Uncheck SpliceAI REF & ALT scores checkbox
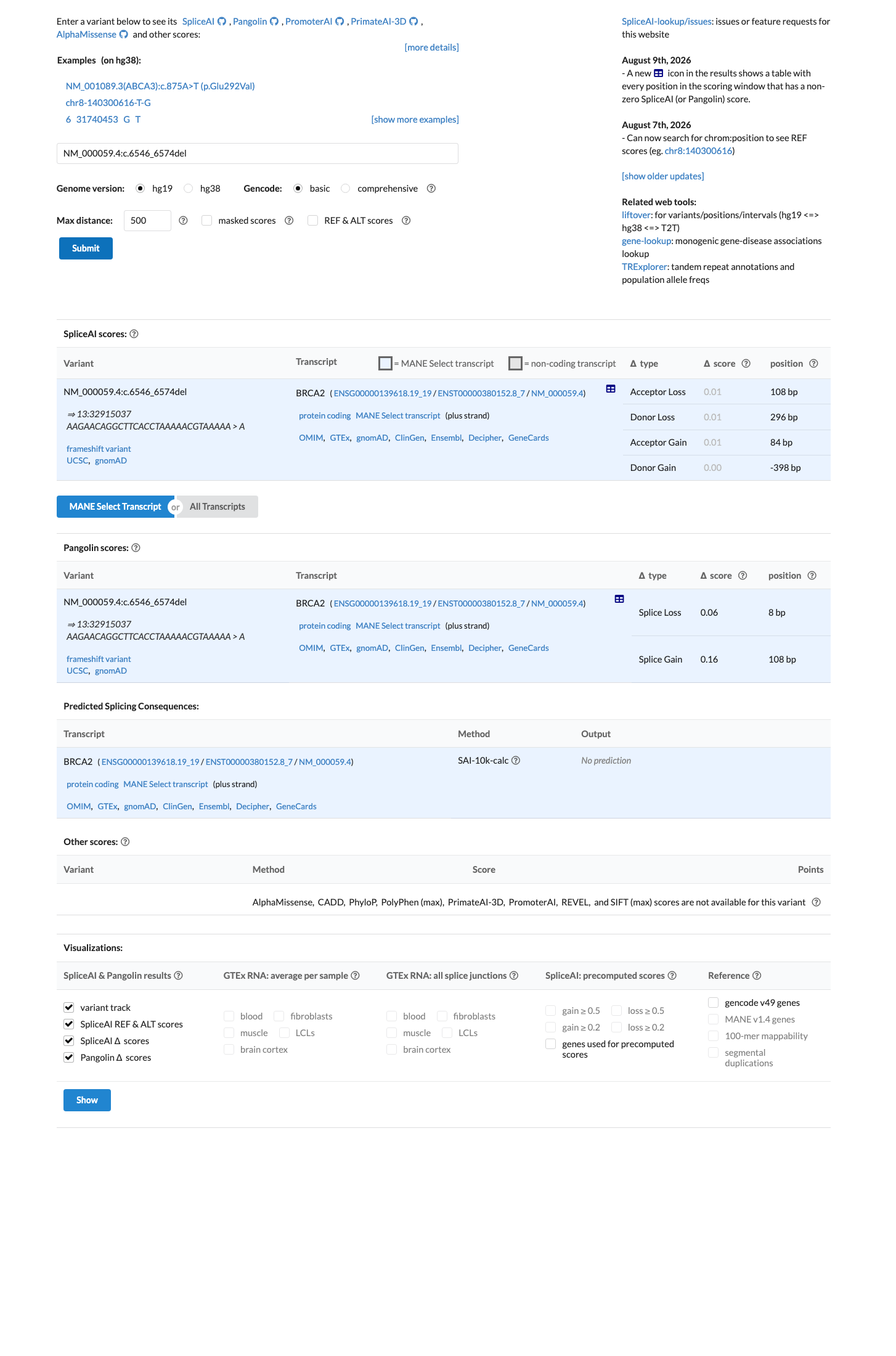Screen dimensions: 896x1356 [69, 1024]
